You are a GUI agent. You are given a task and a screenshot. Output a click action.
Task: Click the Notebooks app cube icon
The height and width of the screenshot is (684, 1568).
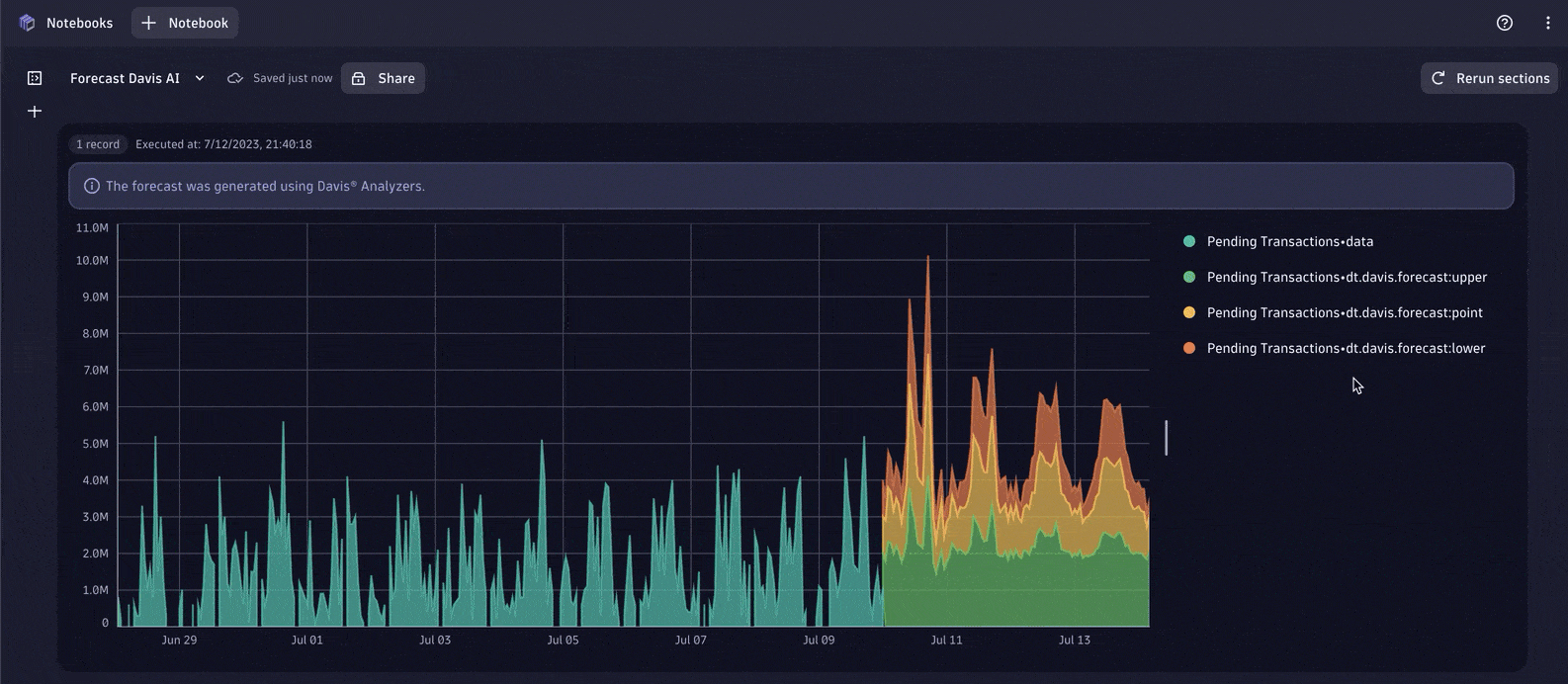coord(27,23)
